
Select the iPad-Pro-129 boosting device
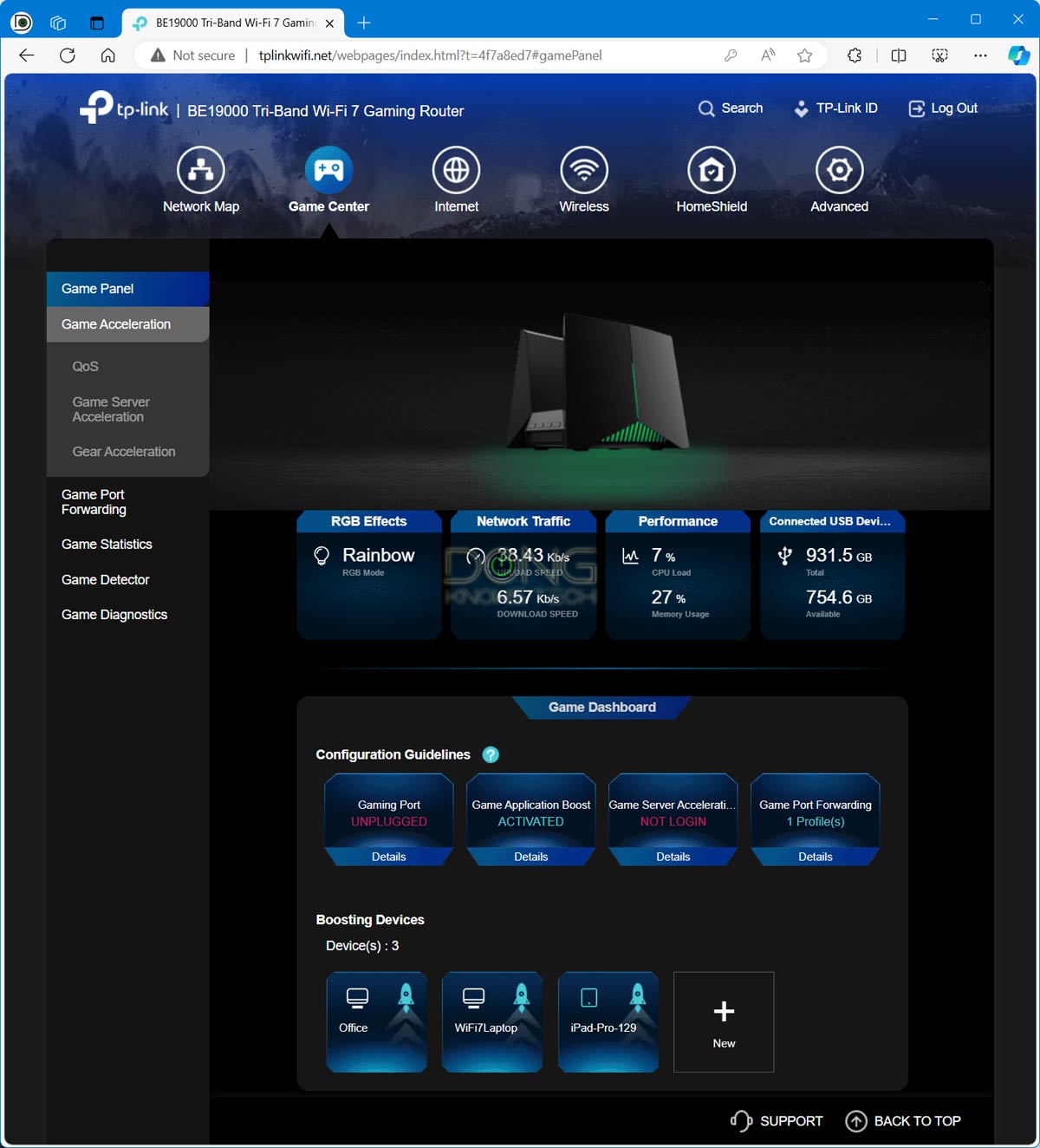point(608,1022)
